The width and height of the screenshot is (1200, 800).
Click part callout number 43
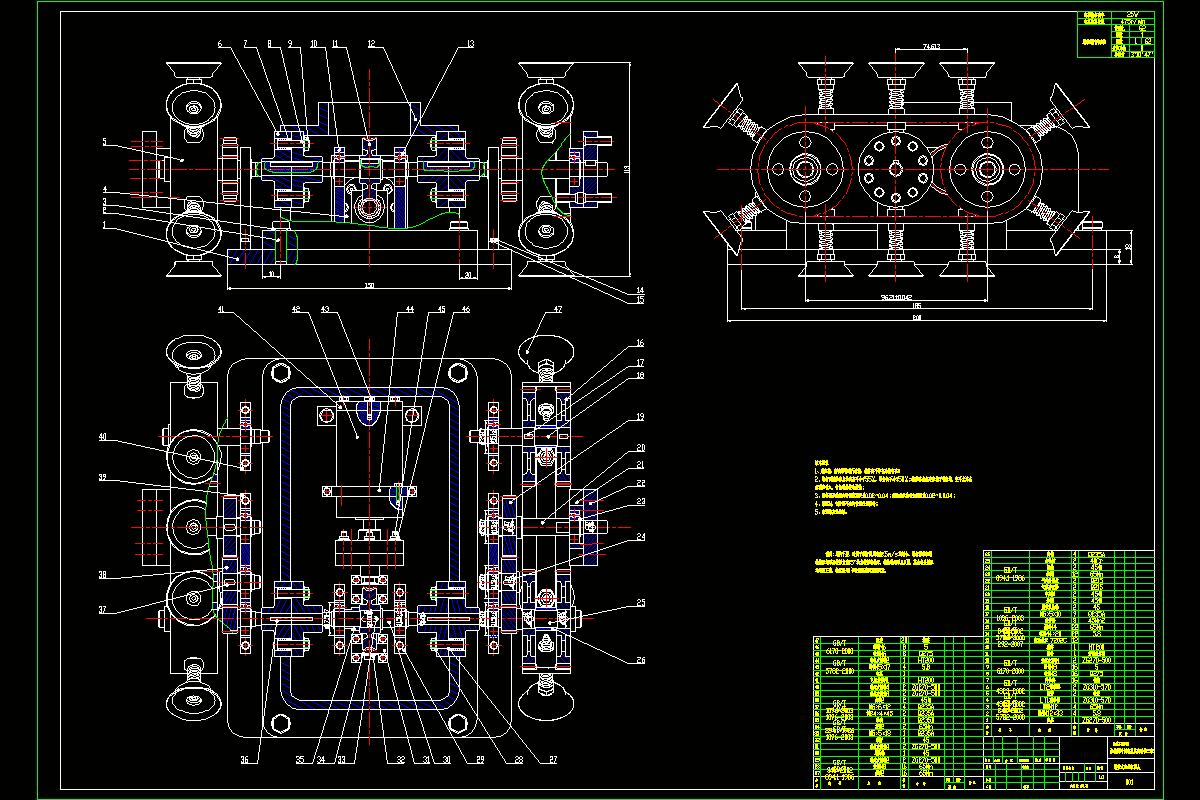(x=324, y=309)
